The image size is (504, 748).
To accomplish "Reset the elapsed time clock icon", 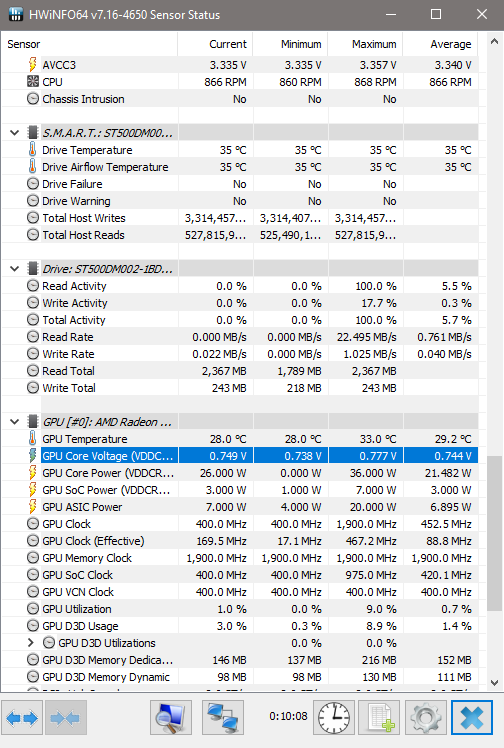I will (x=334, y=717).
